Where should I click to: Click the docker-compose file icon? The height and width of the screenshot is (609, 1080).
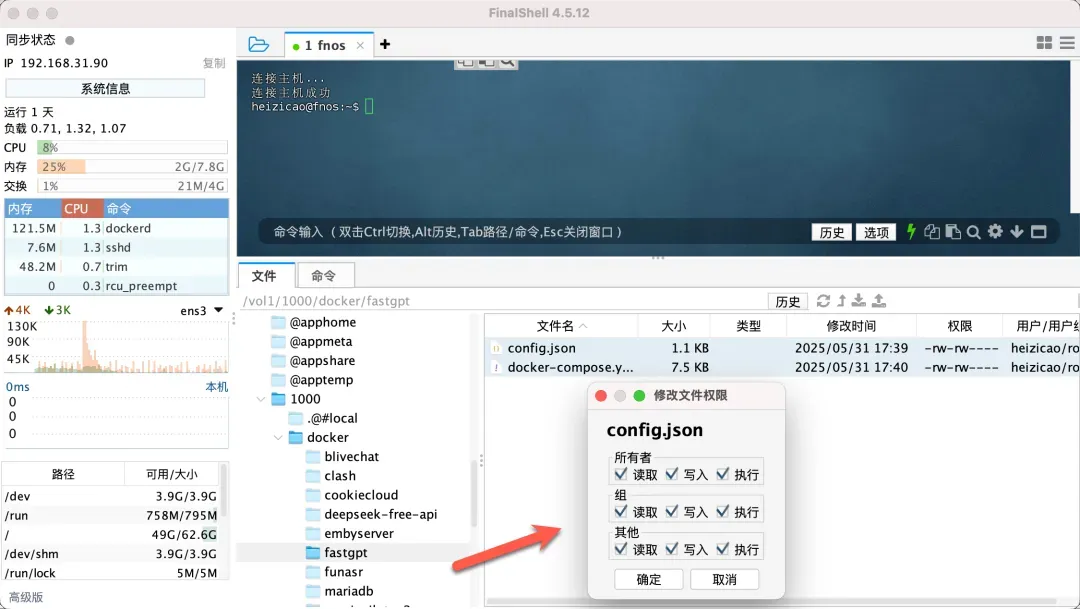pos(496,368)
